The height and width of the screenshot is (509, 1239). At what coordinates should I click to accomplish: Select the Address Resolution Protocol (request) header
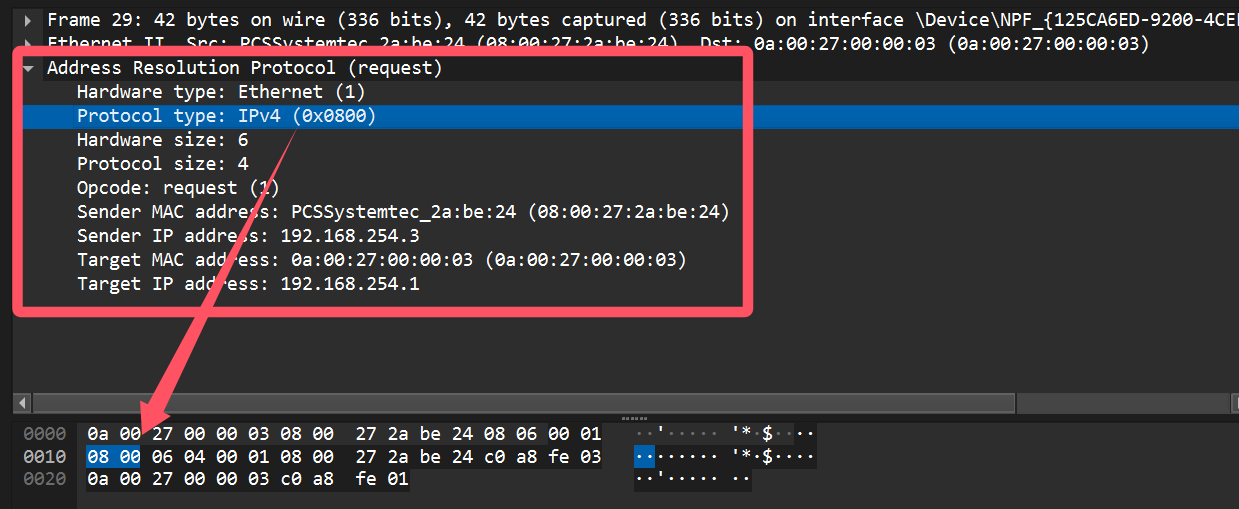[244, 68]
